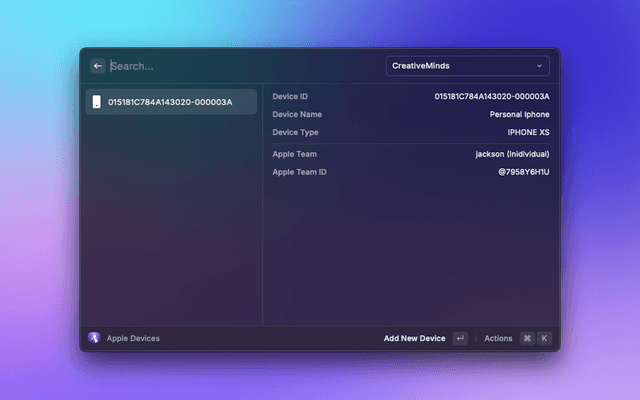Click the iPhone device icon in the list
The height and width of the screenshot is (400, 640).
pos(96,102)
